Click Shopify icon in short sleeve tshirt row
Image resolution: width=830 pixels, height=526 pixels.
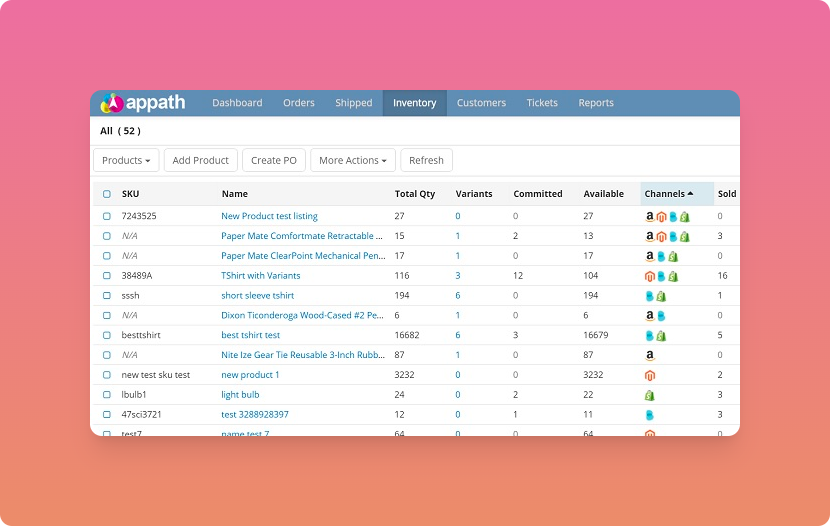(x=661, y=296)
